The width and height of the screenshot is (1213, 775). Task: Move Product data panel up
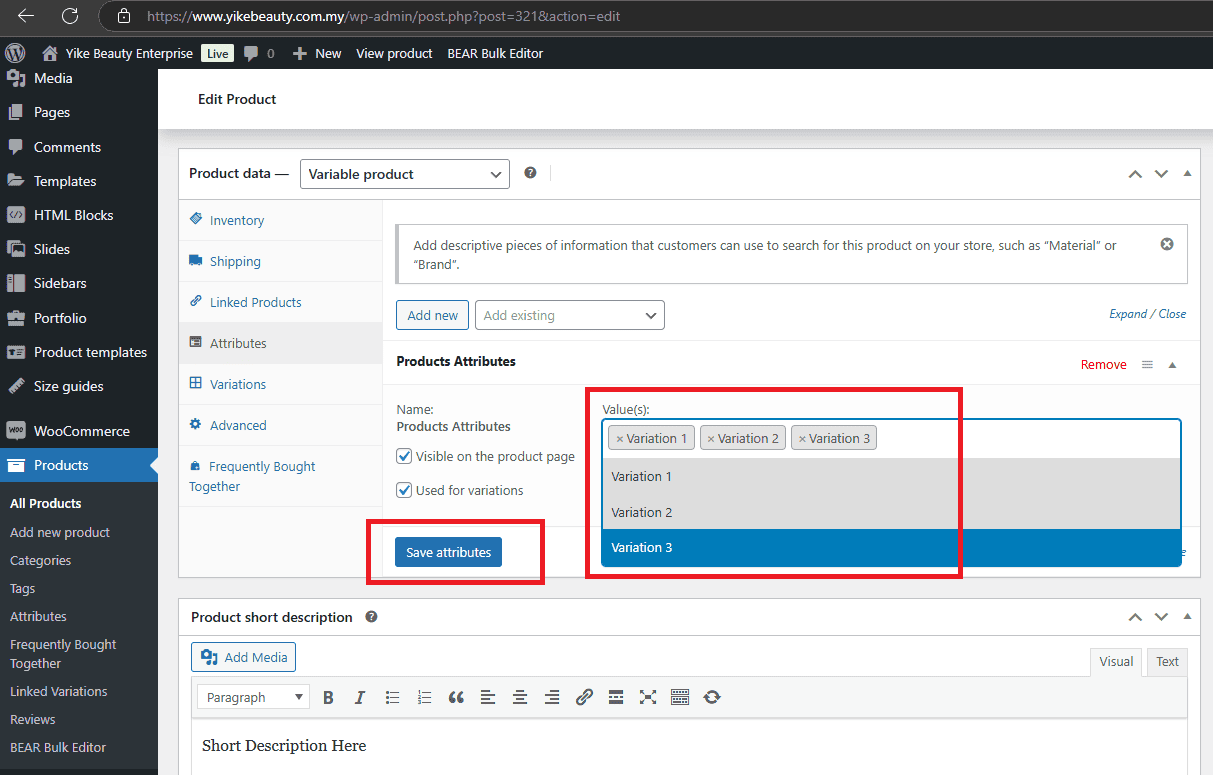pos(1135,174)
